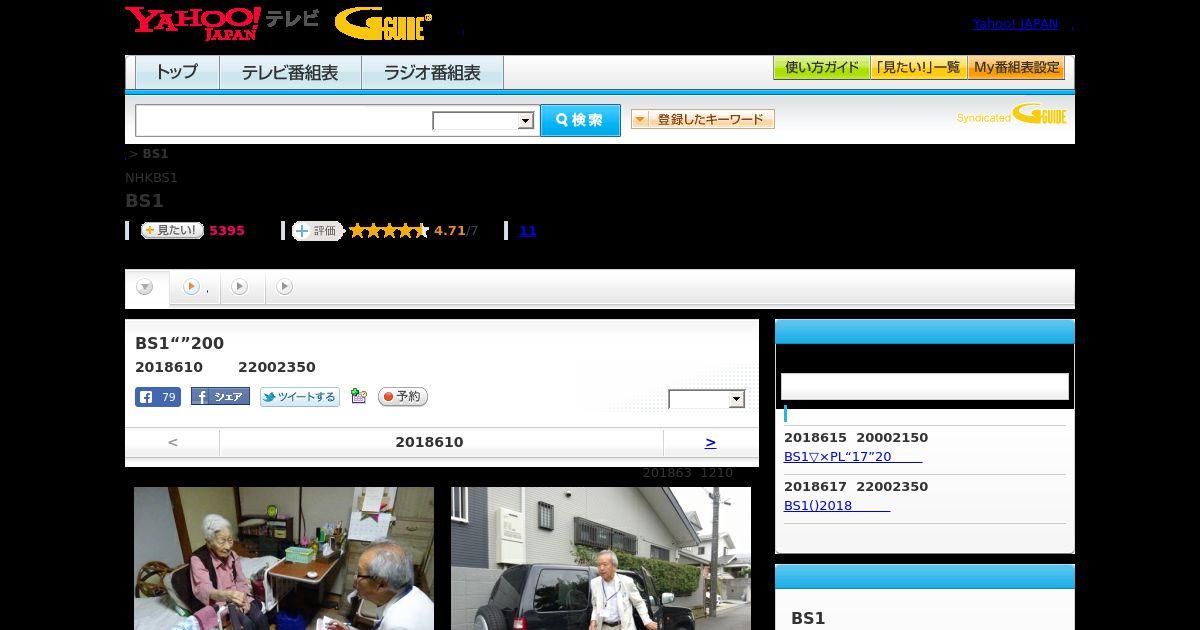Image resolution: width=1200 pixels, height=630 pixels.
Task: Click the 5395 want-to-watch count
Action: coord(227,231)
